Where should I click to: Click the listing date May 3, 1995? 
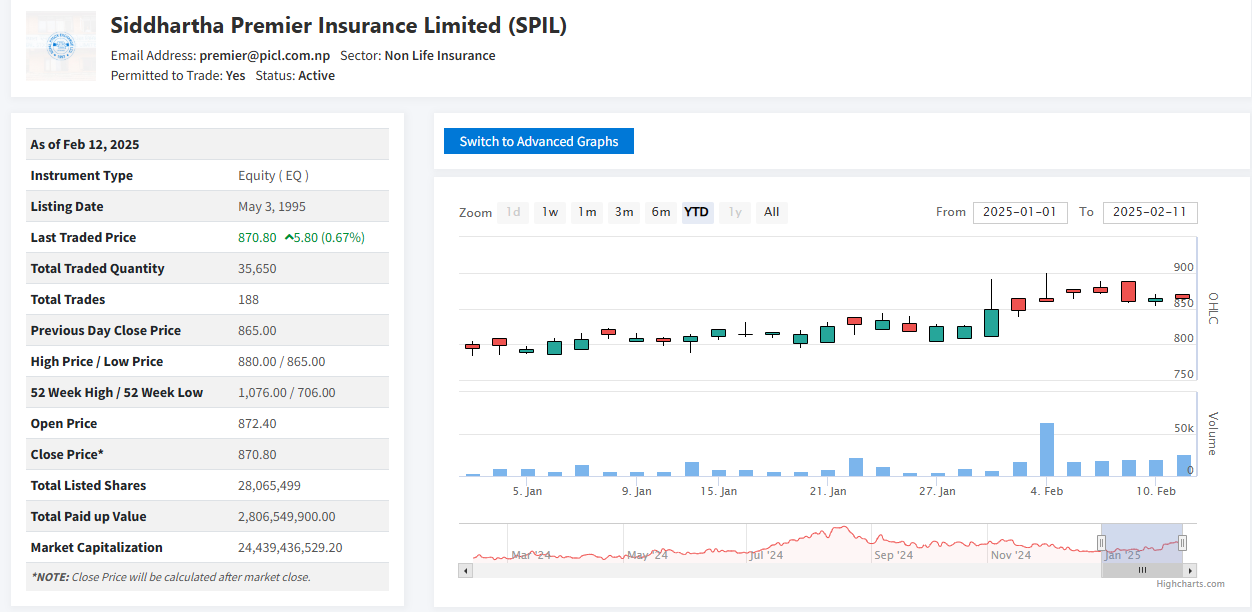pos(272,207)
